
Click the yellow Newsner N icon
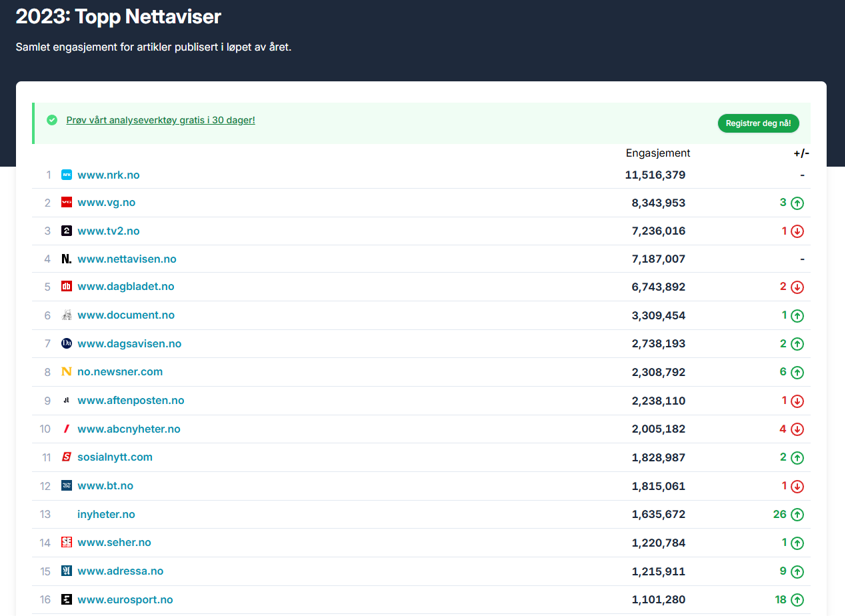click(67, 372)
